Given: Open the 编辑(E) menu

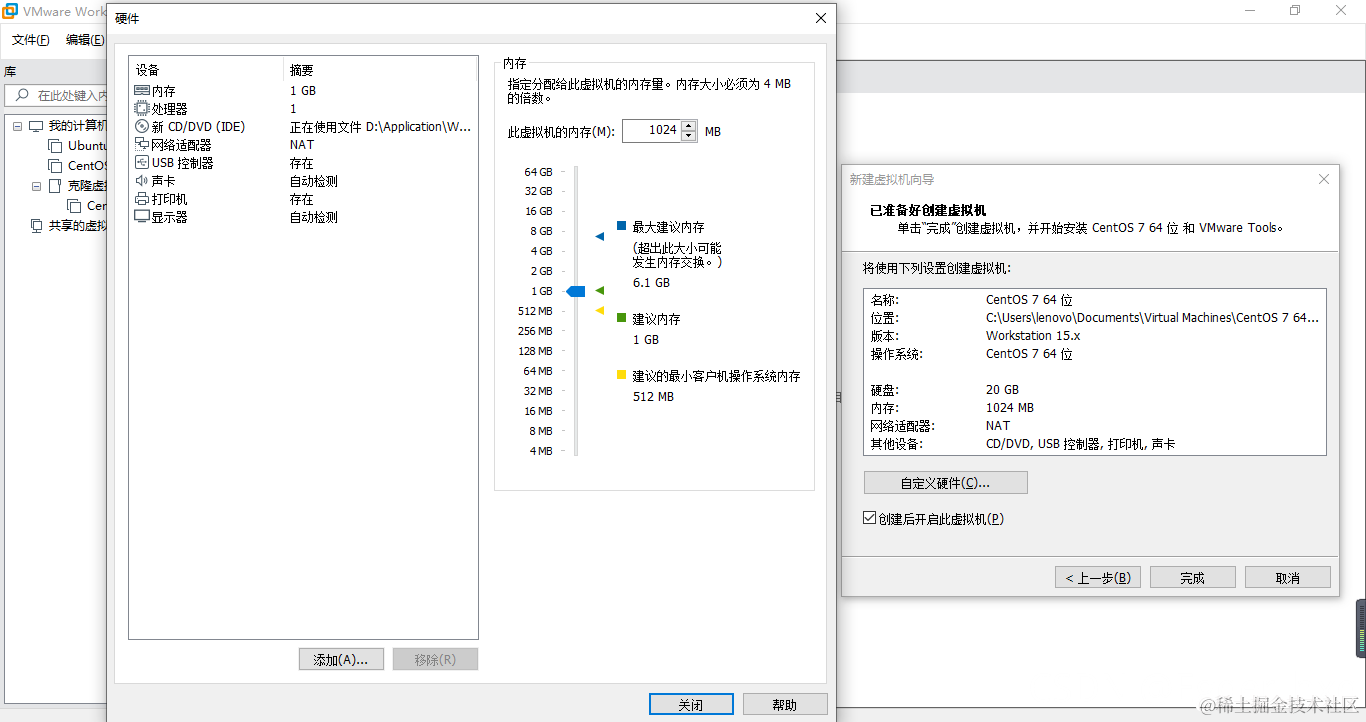Looking at the screenshot, I should coord(85,39).
